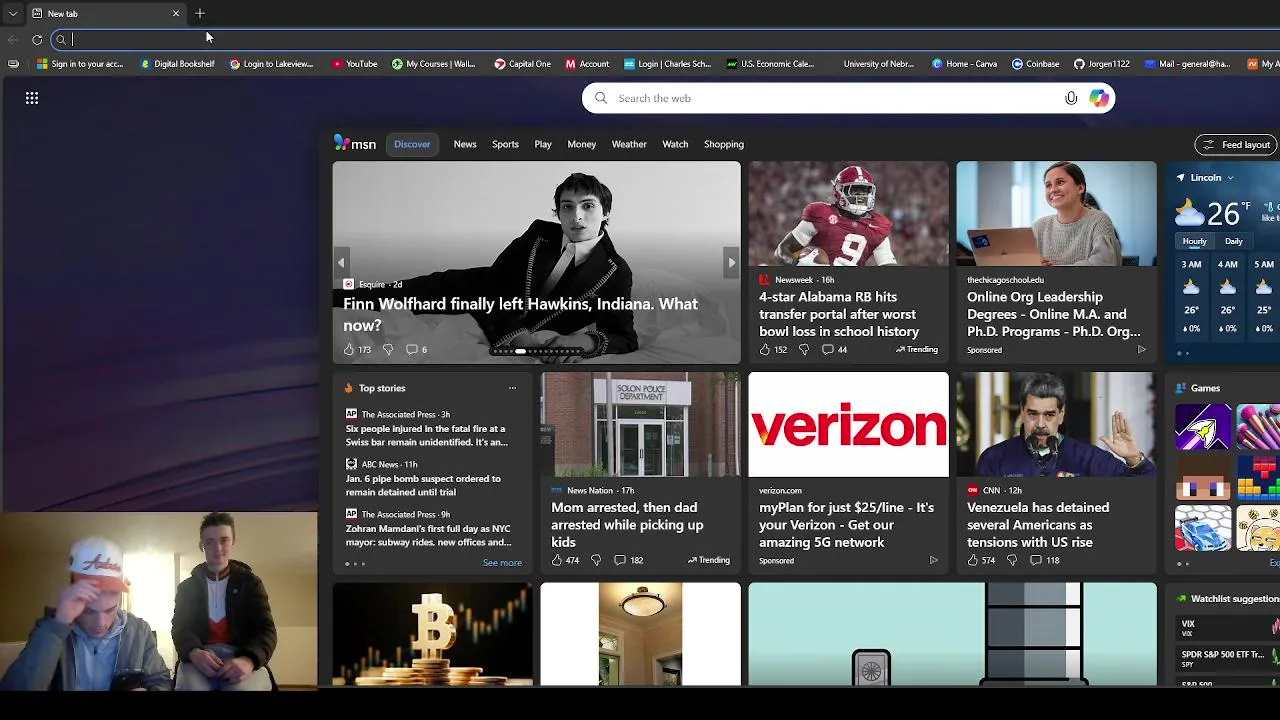Image resolution: width=1280 pixels, height=720 pixels.
Task: Open comments on Venezuela article
Action: point(1045,560)
